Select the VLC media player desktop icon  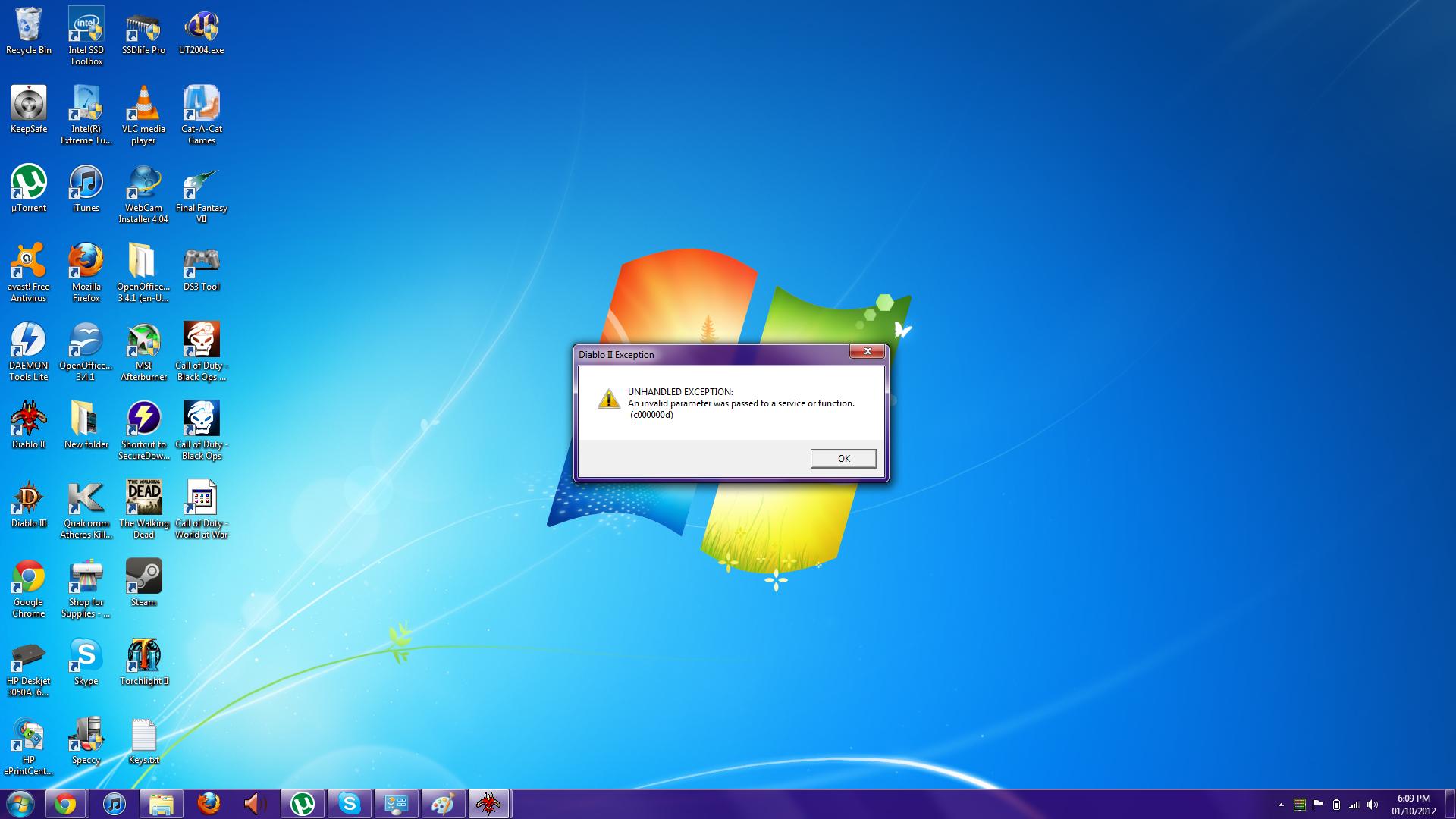143,115
